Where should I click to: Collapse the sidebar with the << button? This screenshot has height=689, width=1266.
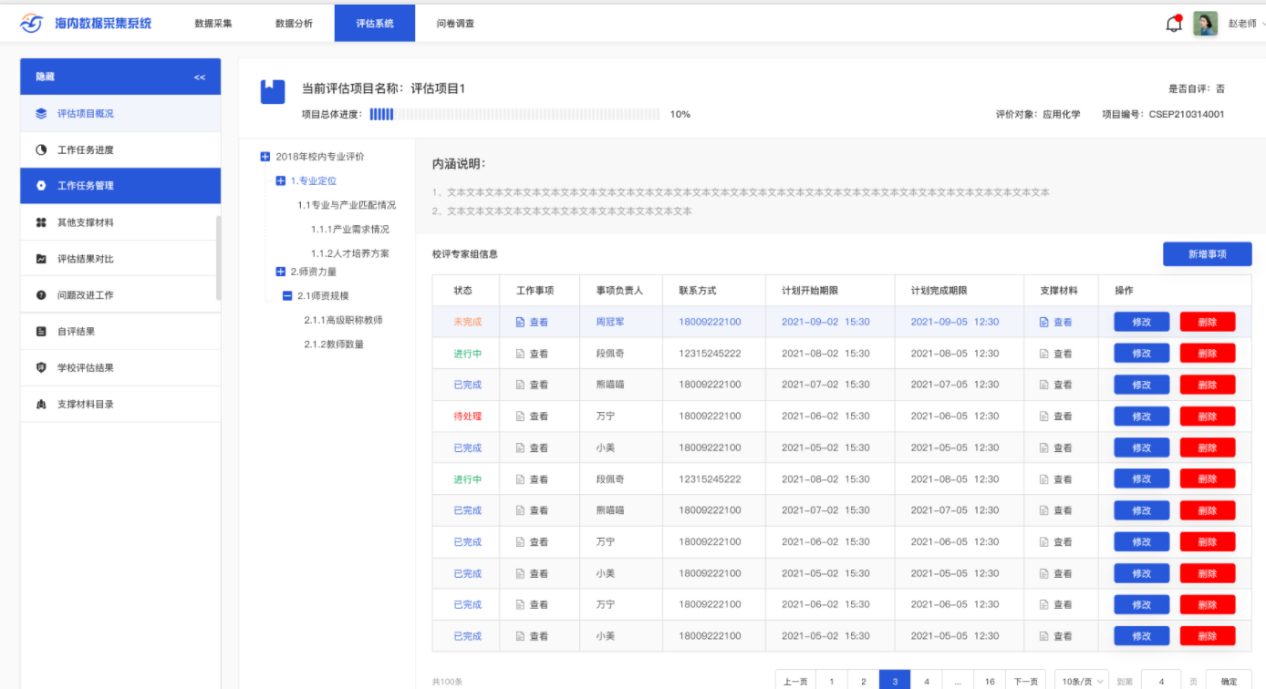click(199, 77)
